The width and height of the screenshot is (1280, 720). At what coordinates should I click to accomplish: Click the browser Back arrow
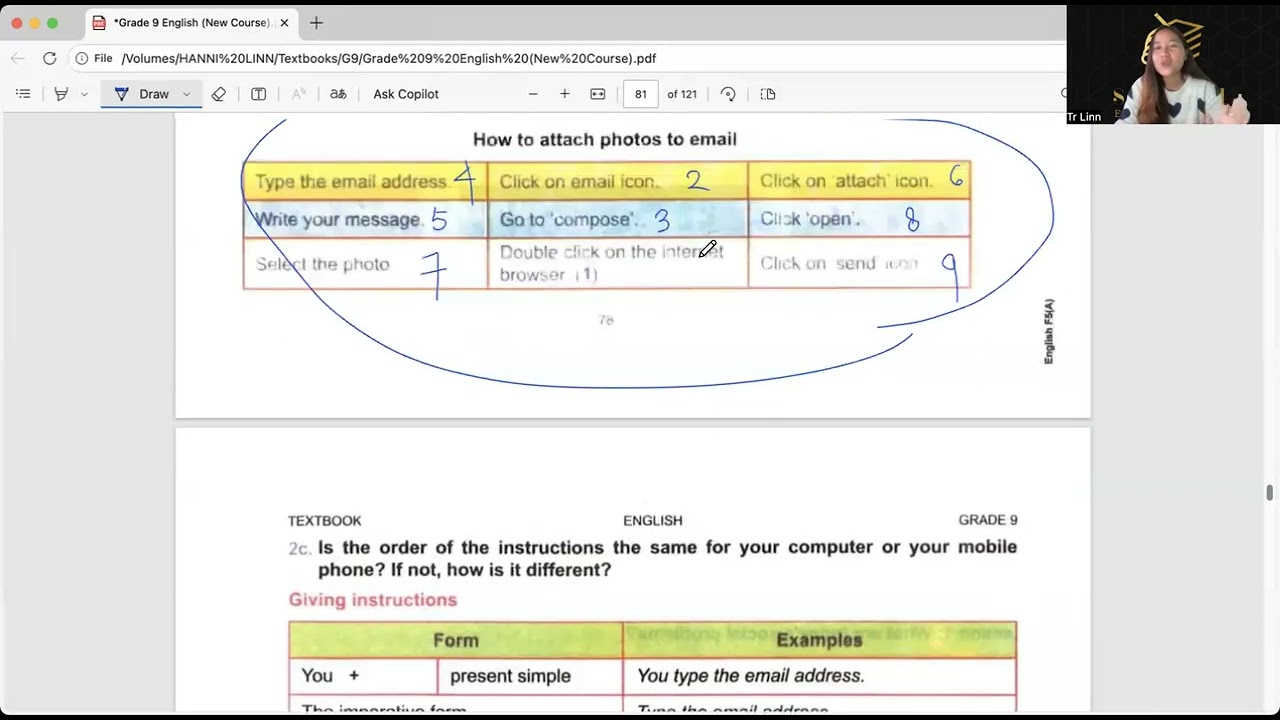pyautogui.click(x=17, y=58)
